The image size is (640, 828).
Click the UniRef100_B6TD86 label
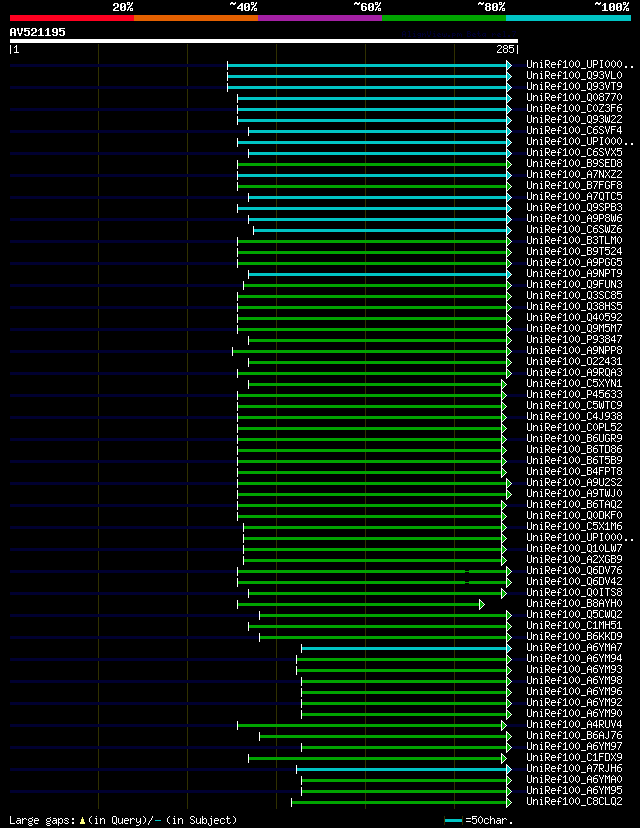[x=574, y=449]
